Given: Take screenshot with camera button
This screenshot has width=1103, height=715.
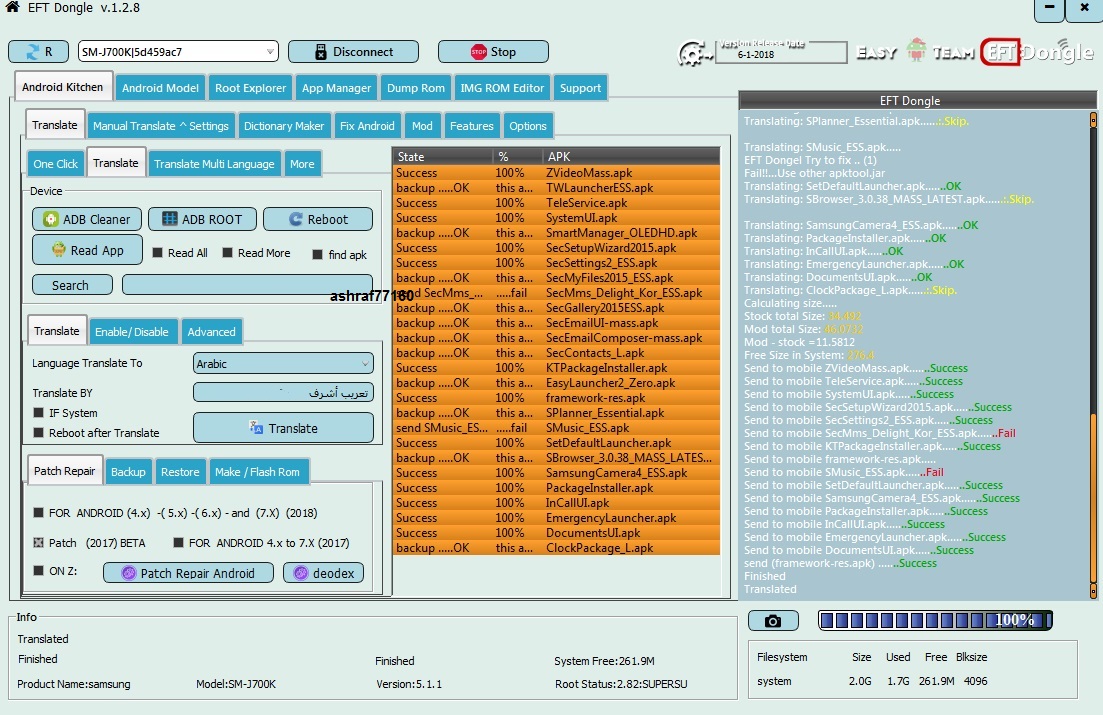Looking at the screenshot, I should 773,621.
